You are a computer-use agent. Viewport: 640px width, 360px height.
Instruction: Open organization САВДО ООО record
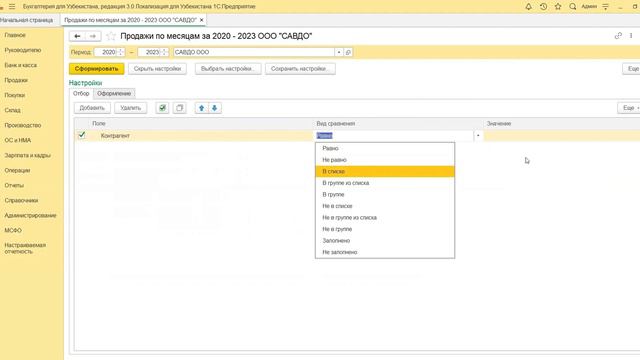tap(348, 52)
